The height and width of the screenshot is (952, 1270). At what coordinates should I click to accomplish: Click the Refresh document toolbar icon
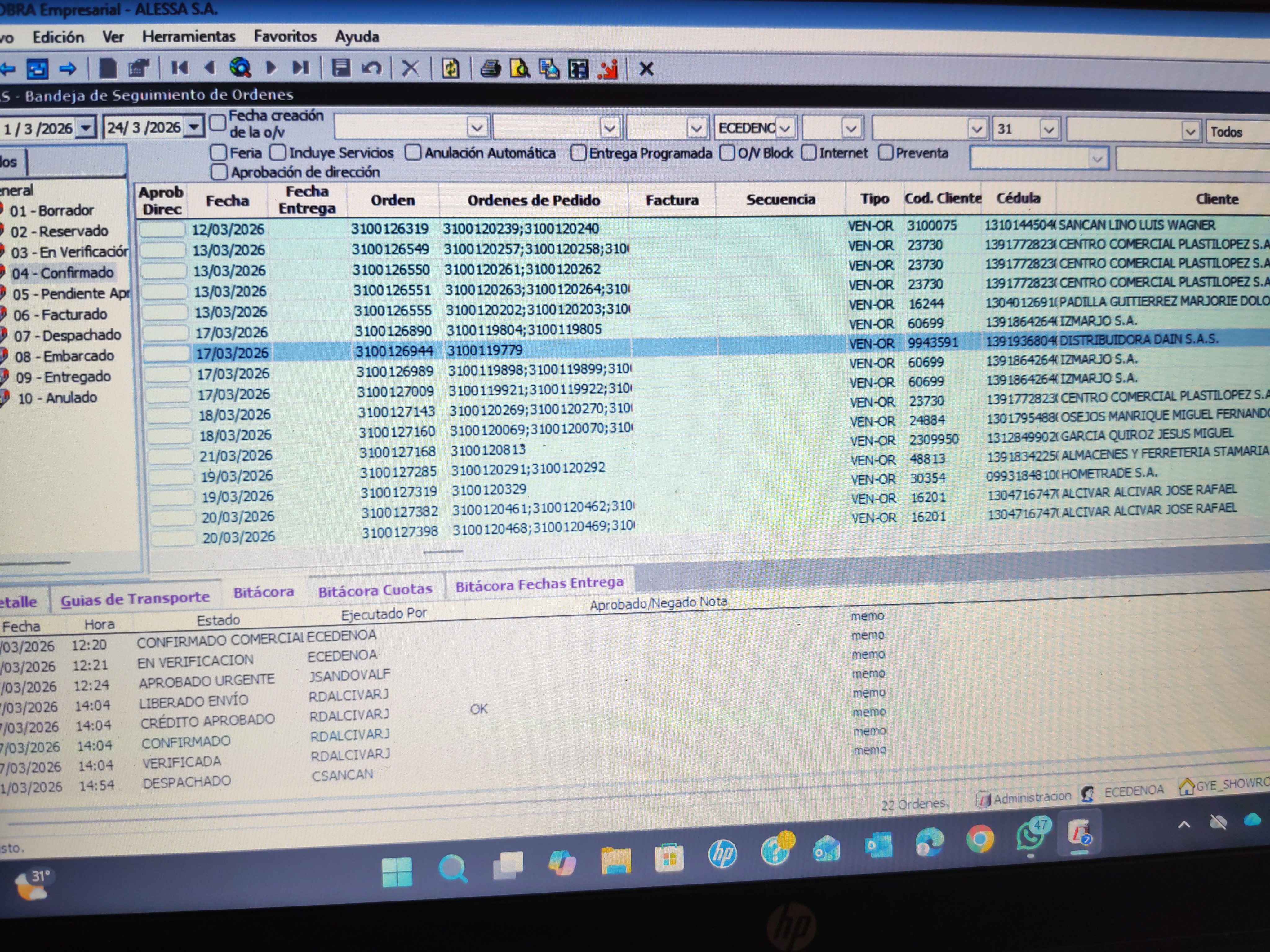tap(451, 69)
